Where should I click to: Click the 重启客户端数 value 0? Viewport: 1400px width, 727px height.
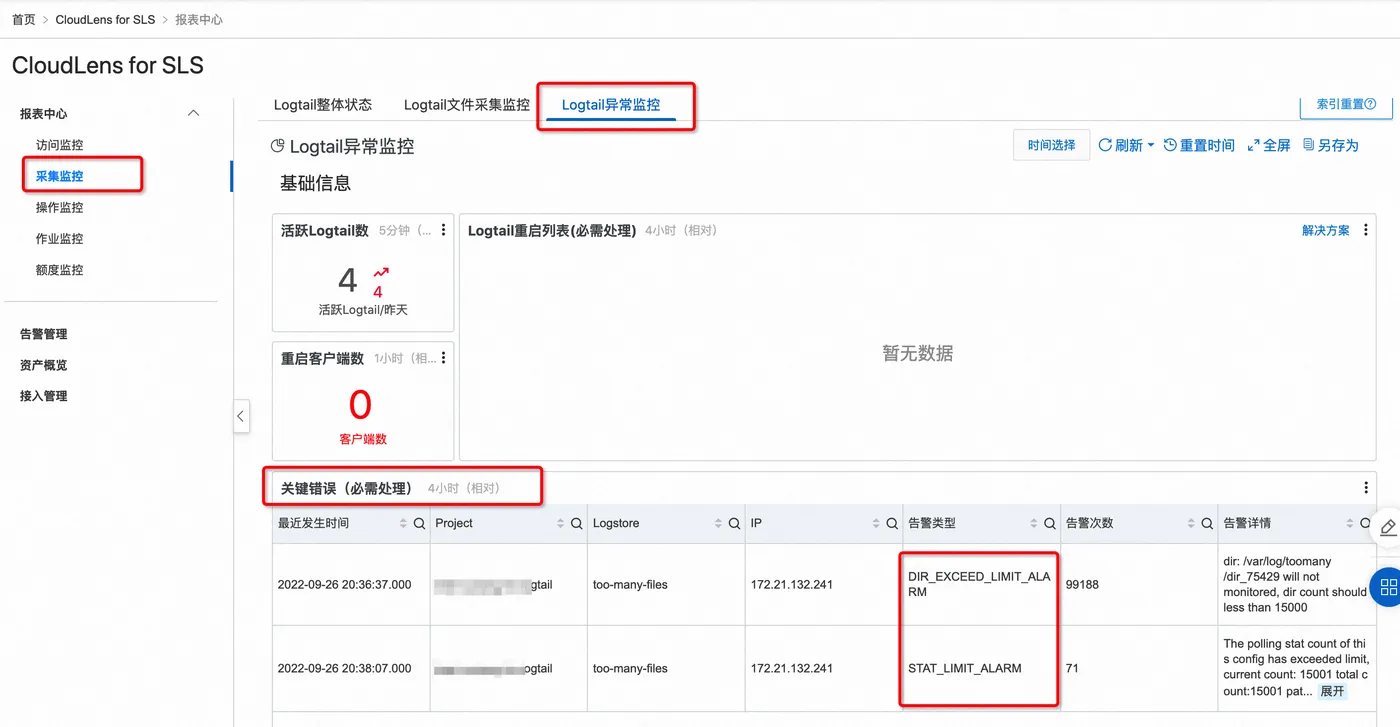tap(360, 405)
